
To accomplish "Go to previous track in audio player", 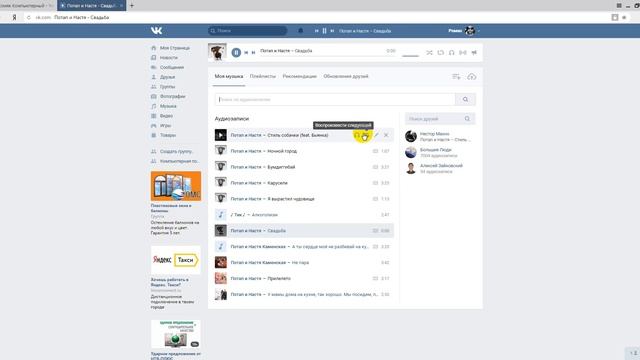I will click(x=246, y=52).
